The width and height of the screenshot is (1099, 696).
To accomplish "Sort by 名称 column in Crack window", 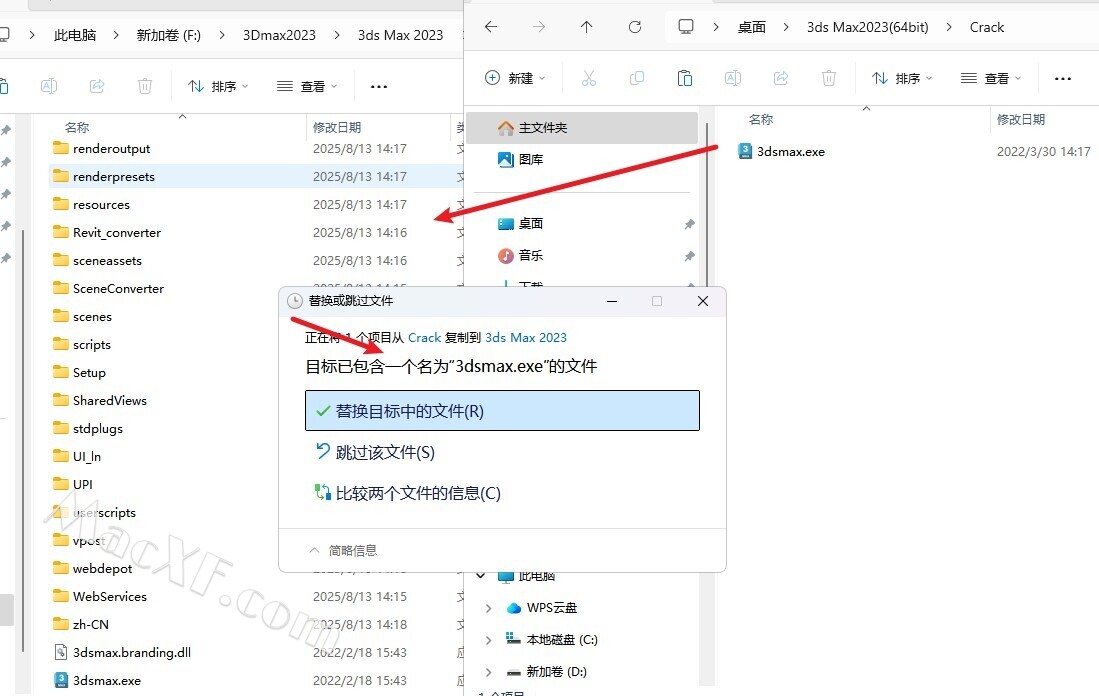I will coord(761,119).
